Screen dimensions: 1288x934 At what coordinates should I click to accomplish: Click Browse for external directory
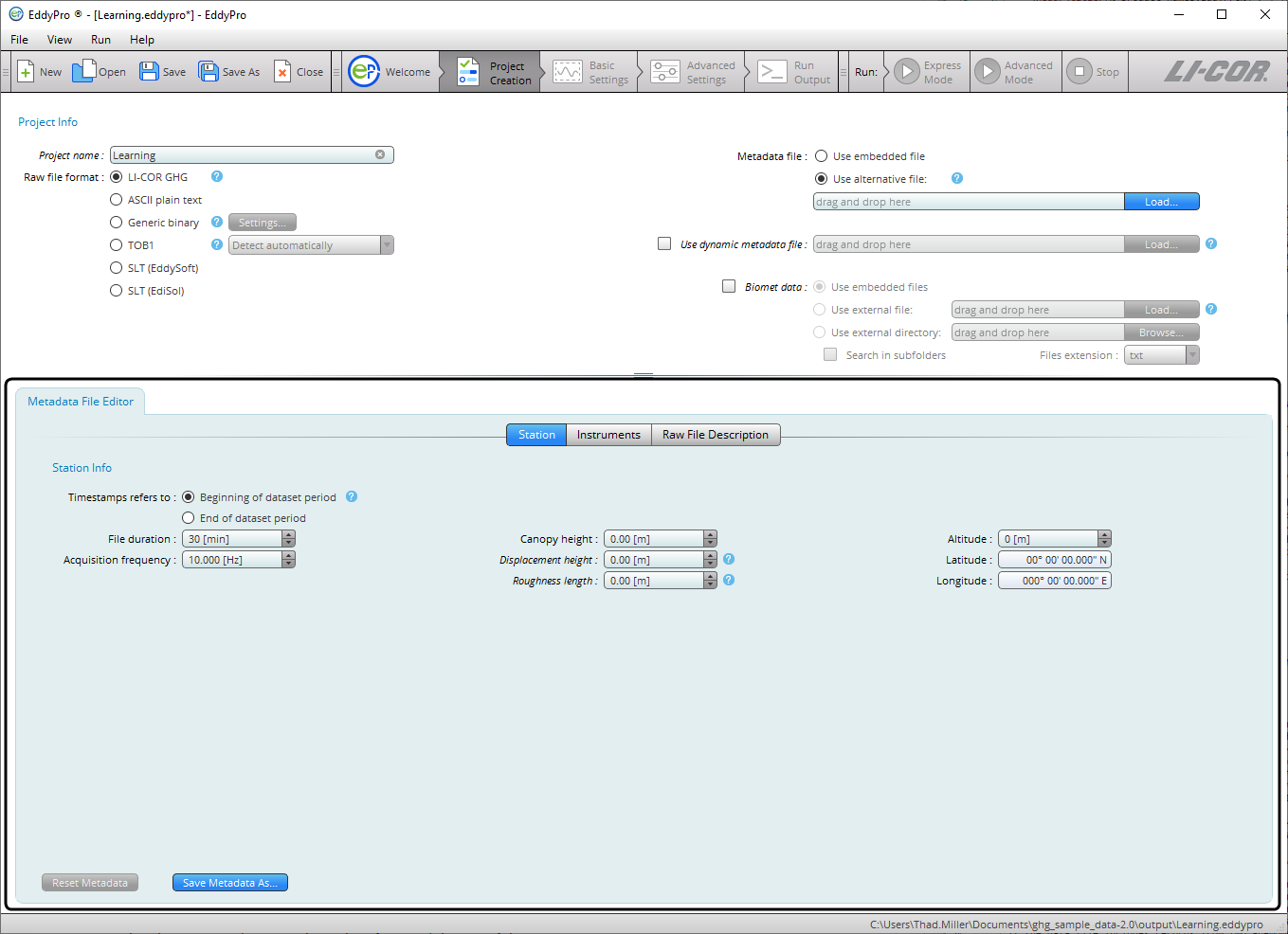[1162, 332]
